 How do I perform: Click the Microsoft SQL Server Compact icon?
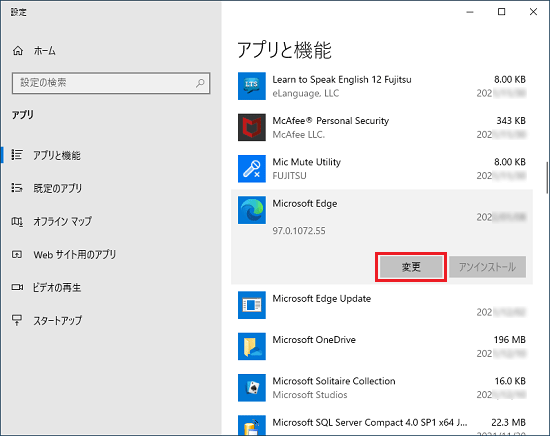click(252, 425)
